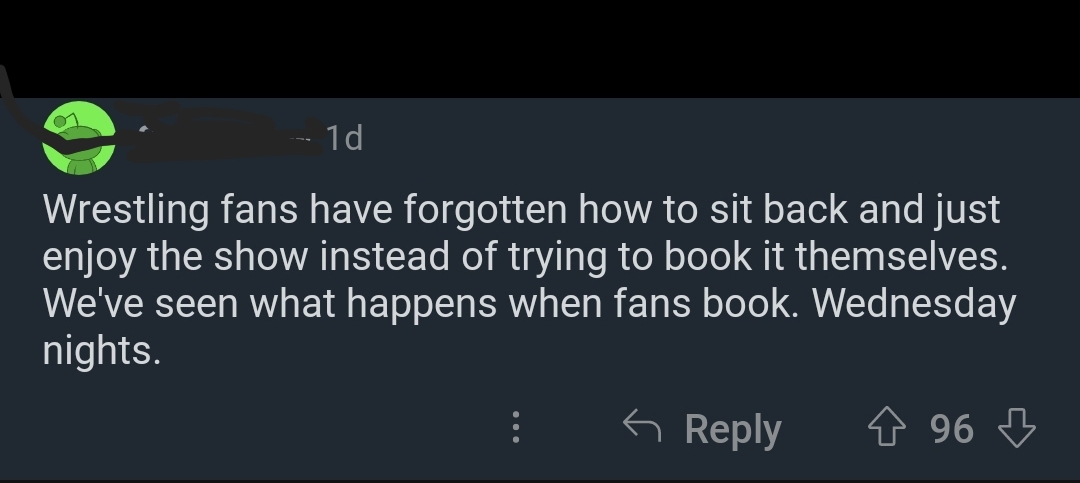Downvote the comment with the down arrow
The width and height of the screenshot is (1080, 483).
(x=1016, y=428)
